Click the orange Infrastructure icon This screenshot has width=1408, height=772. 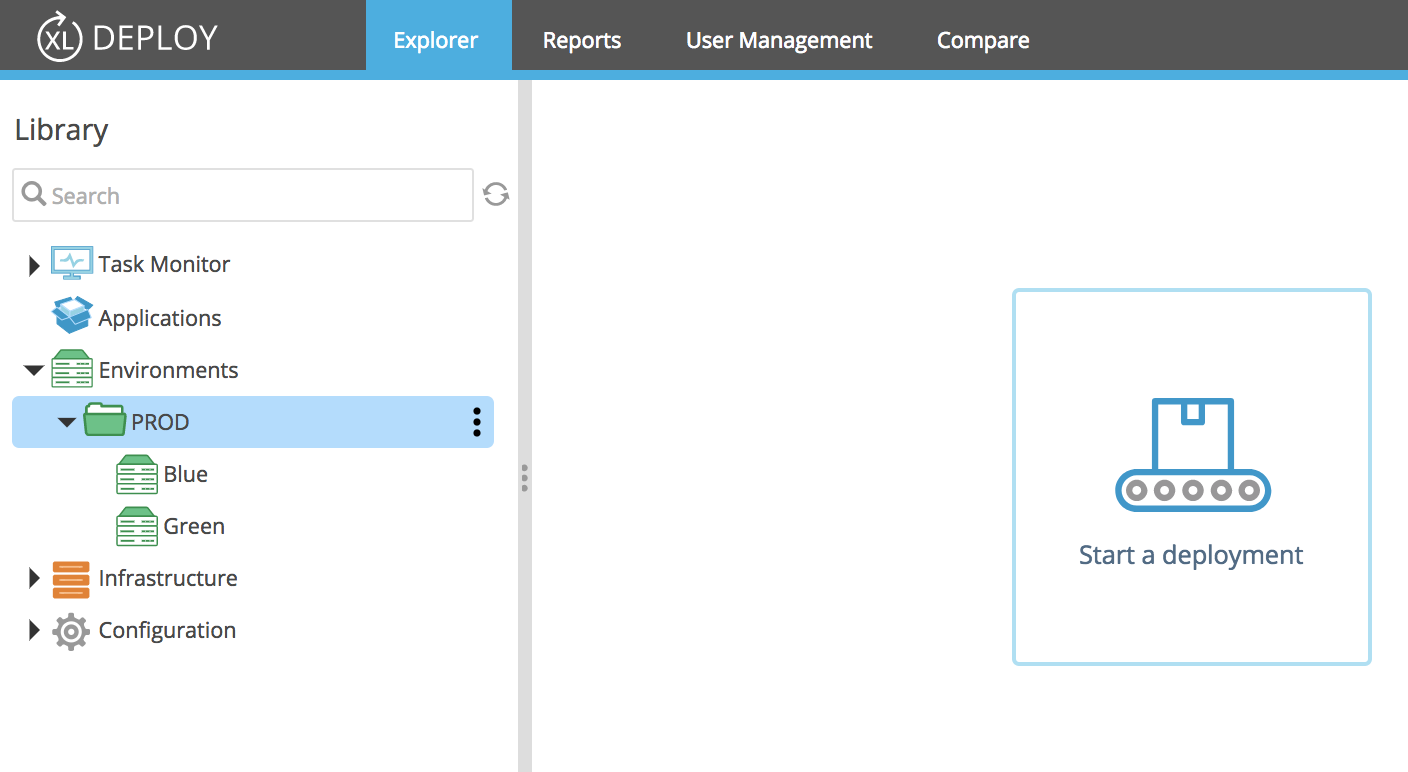coord(71,579)
